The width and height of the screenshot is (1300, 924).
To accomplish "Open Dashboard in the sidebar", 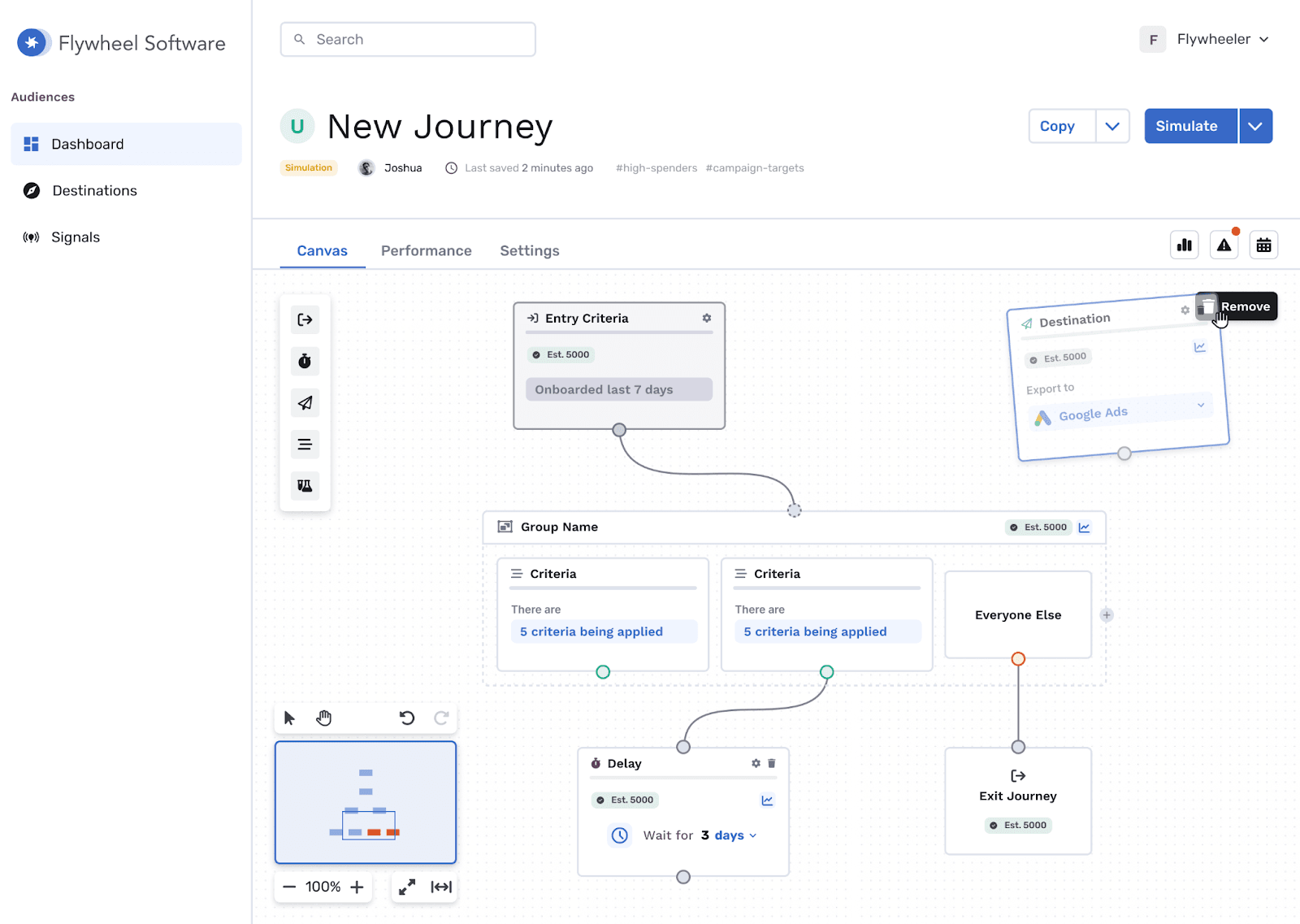I will tap(126, 144).
